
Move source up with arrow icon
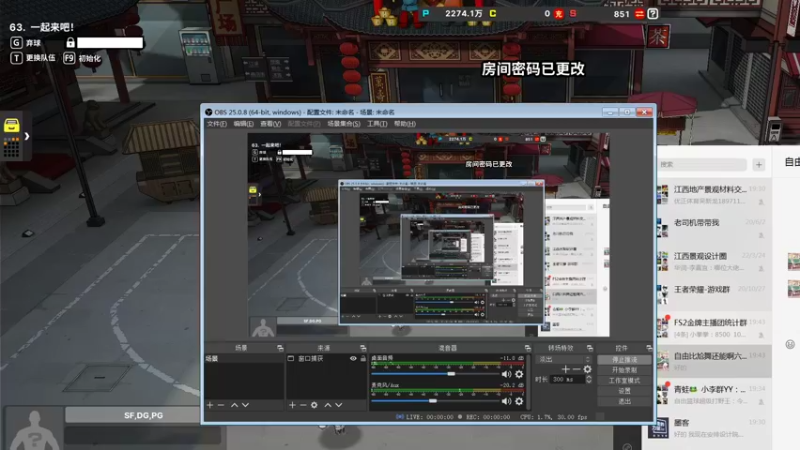coord(328,405)
